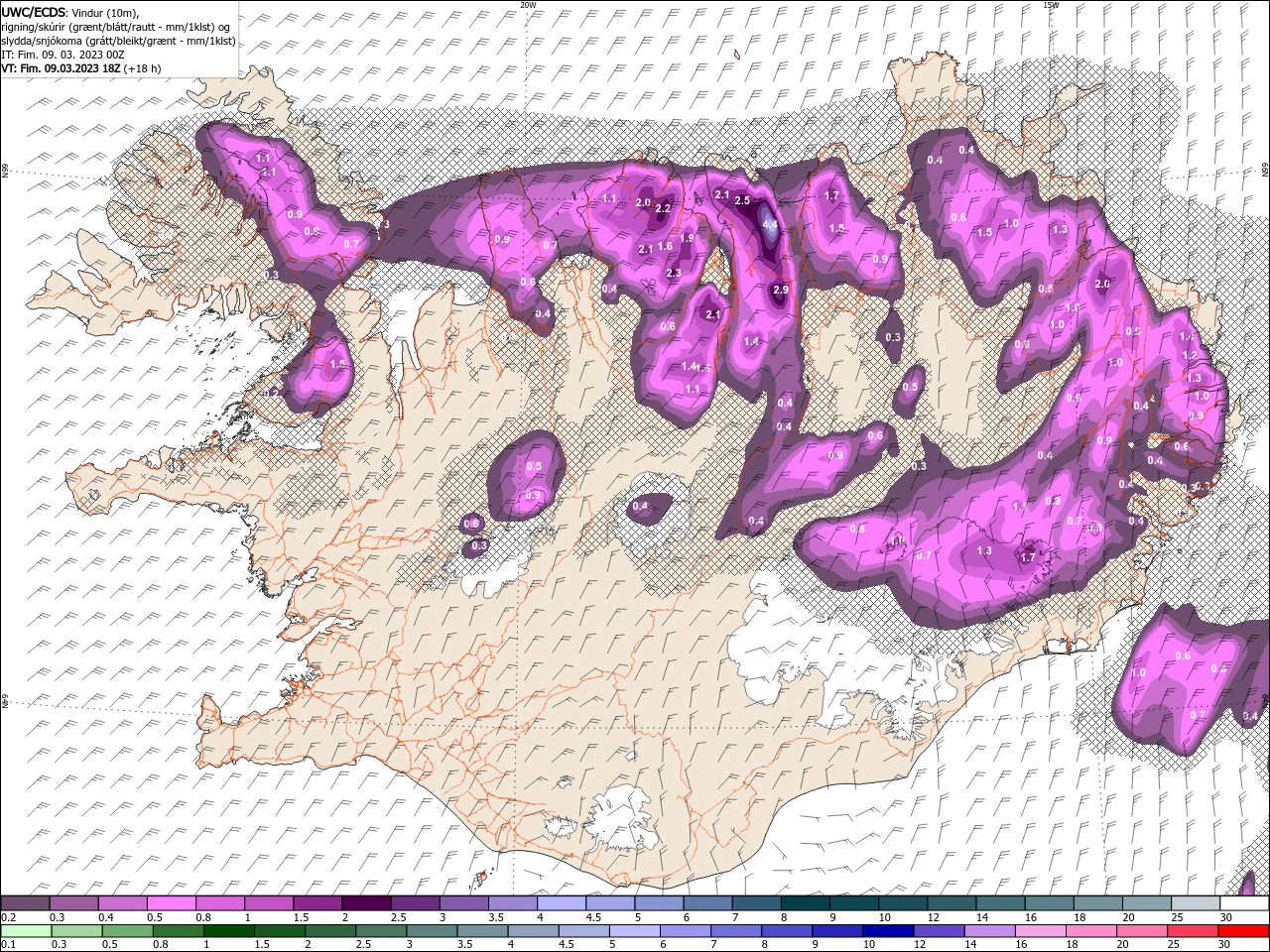Click the bright red 30+ swatch ending bottom legend row

[1242, 931]
